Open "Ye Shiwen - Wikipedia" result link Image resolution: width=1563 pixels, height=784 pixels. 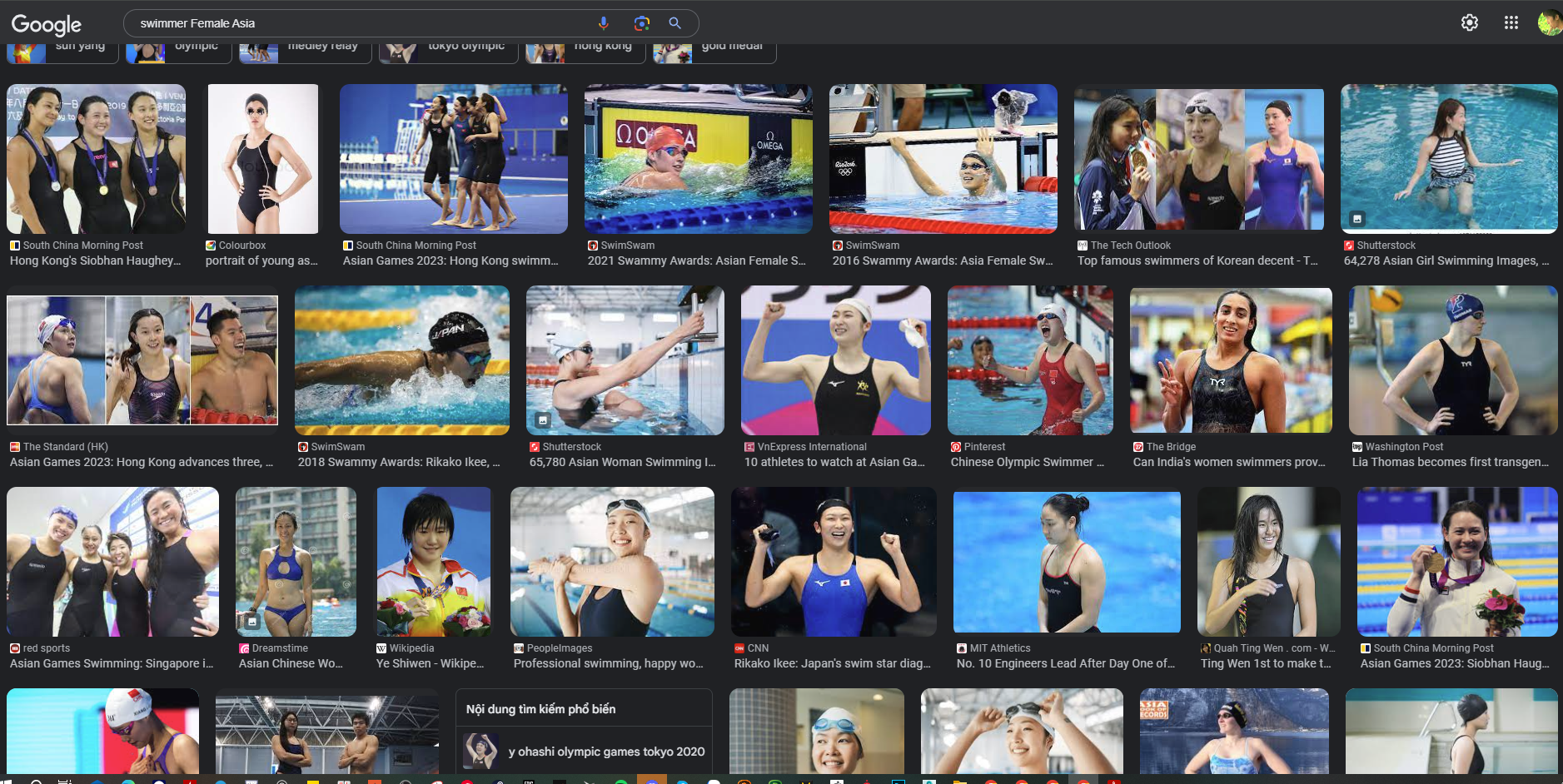pyautogui.click(x=430, y=663)
